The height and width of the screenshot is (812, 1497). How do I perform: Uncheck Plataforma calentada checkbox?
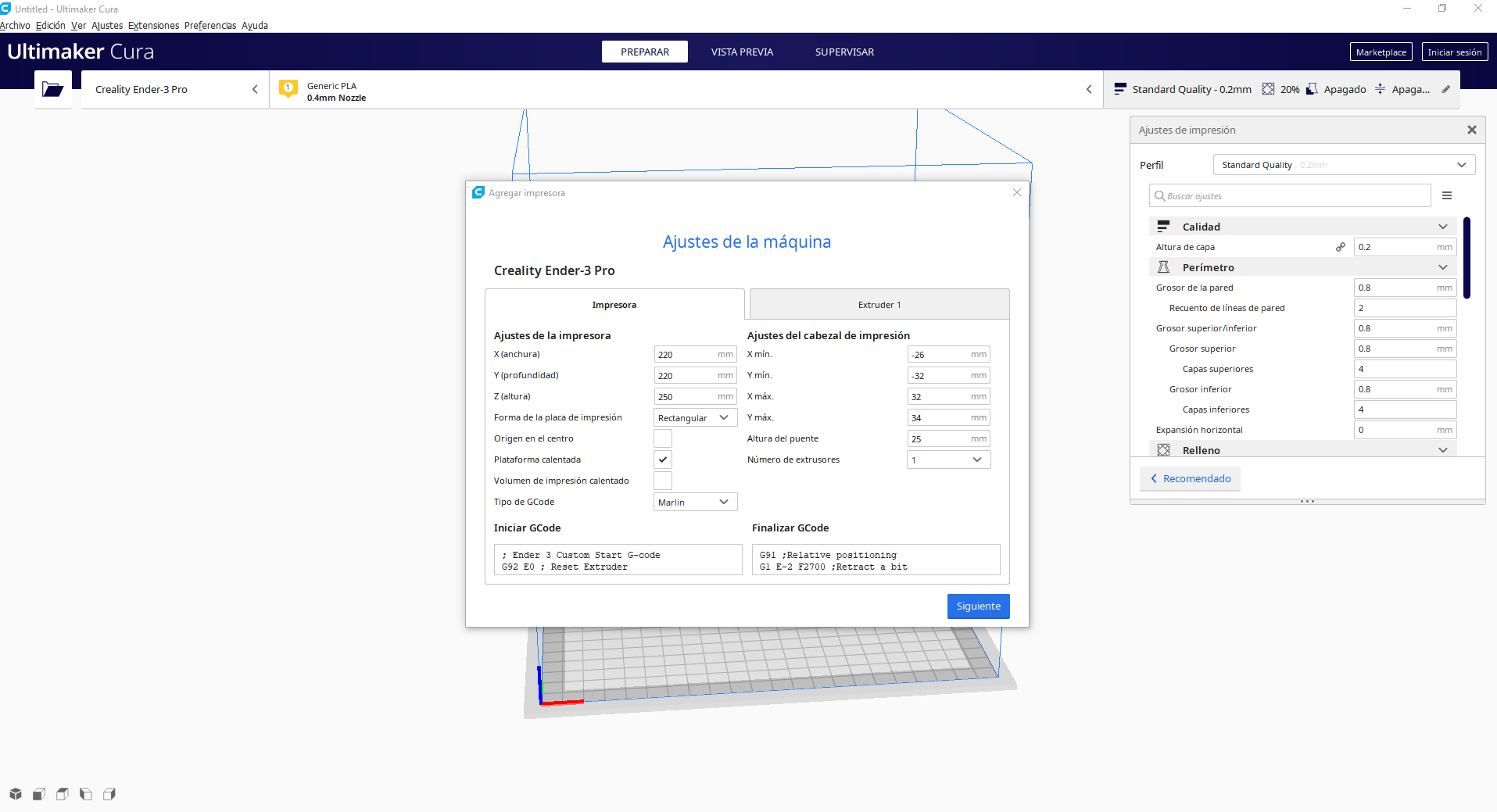click(663, 460)
